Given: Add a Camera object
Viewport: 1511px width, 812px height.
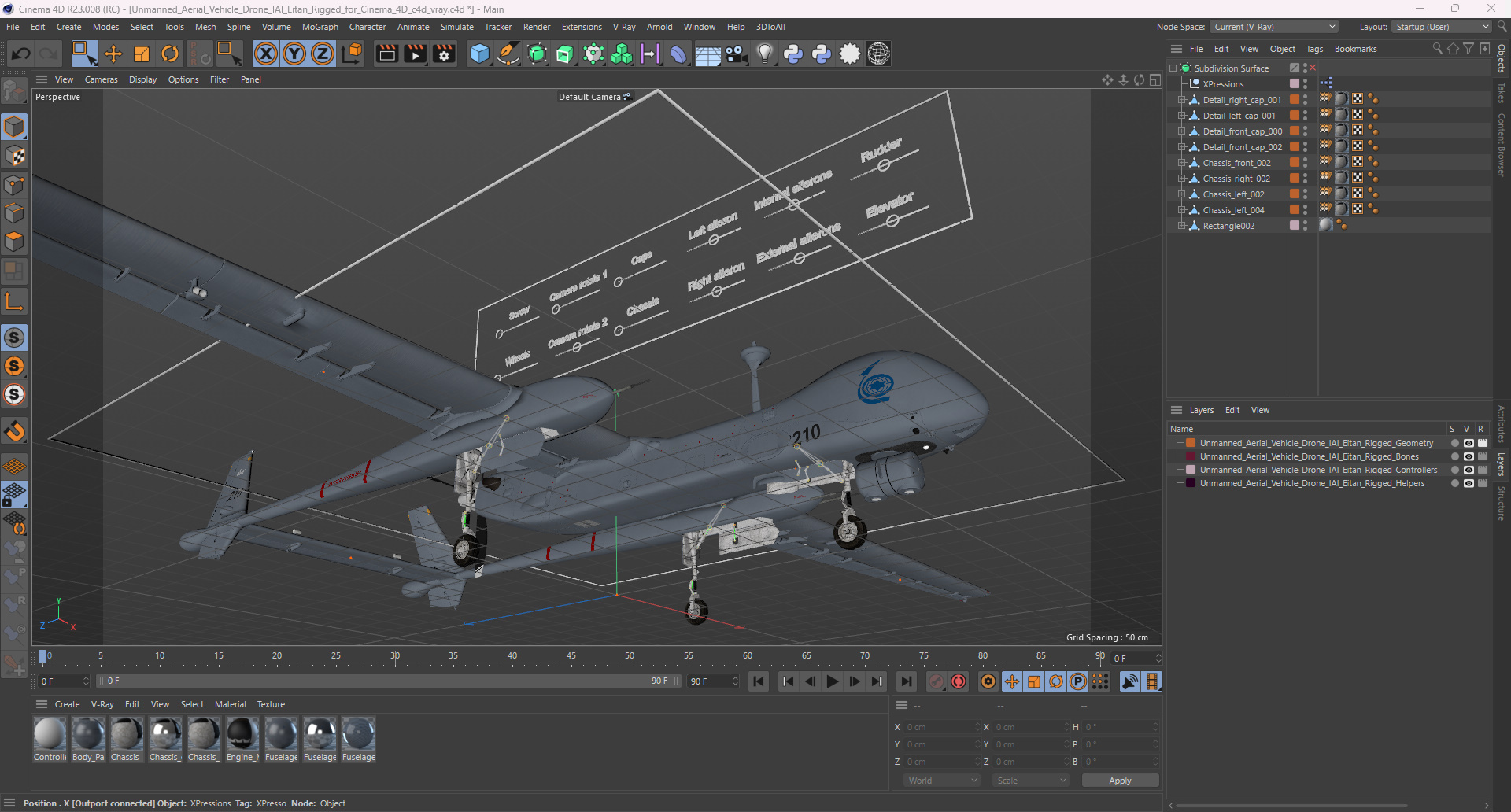Looking at the screenshot, I should (x=736, y=54).
